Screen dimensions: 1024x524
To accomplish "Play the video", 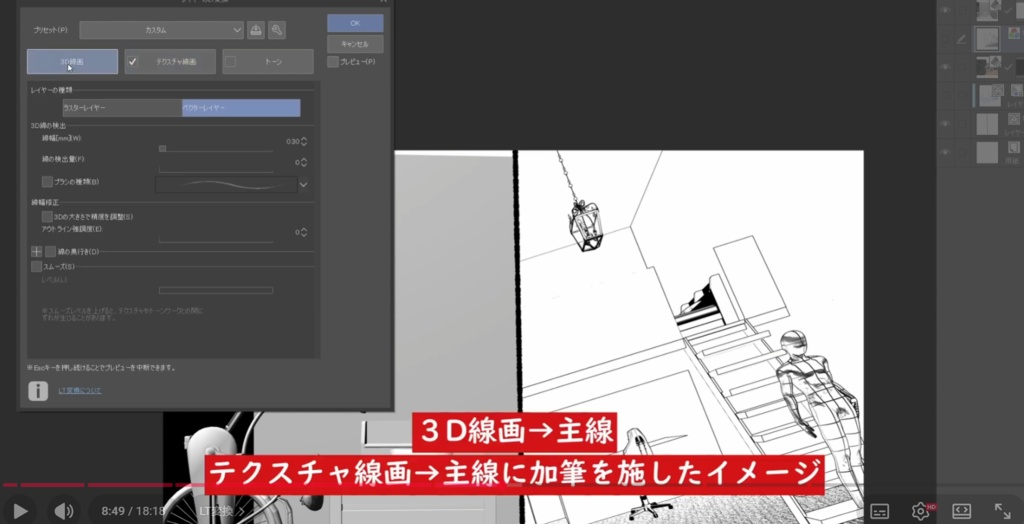I will click(x=20, y=511).
